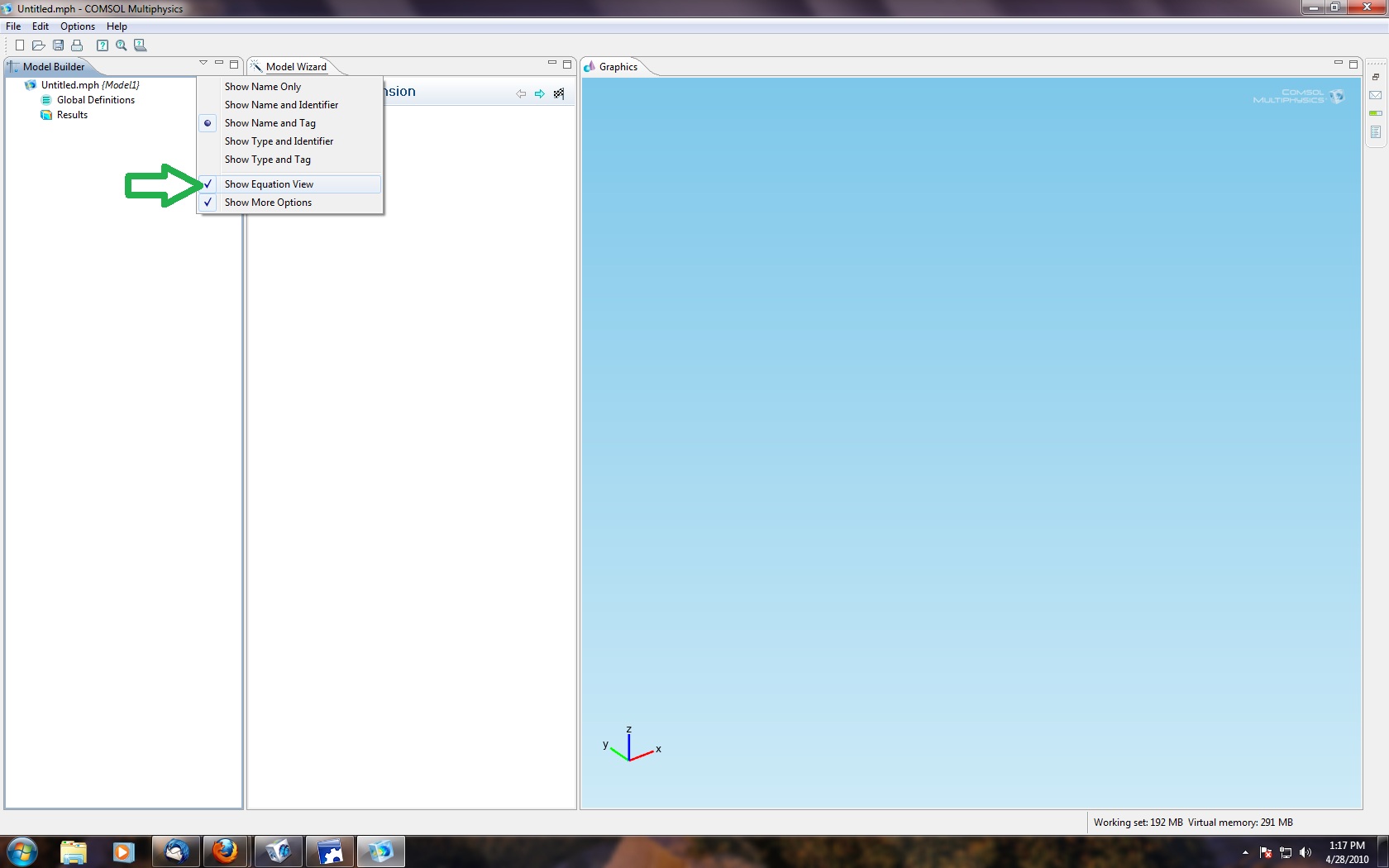
Task: Click the Open file folder icon
Action: point(38,45)
